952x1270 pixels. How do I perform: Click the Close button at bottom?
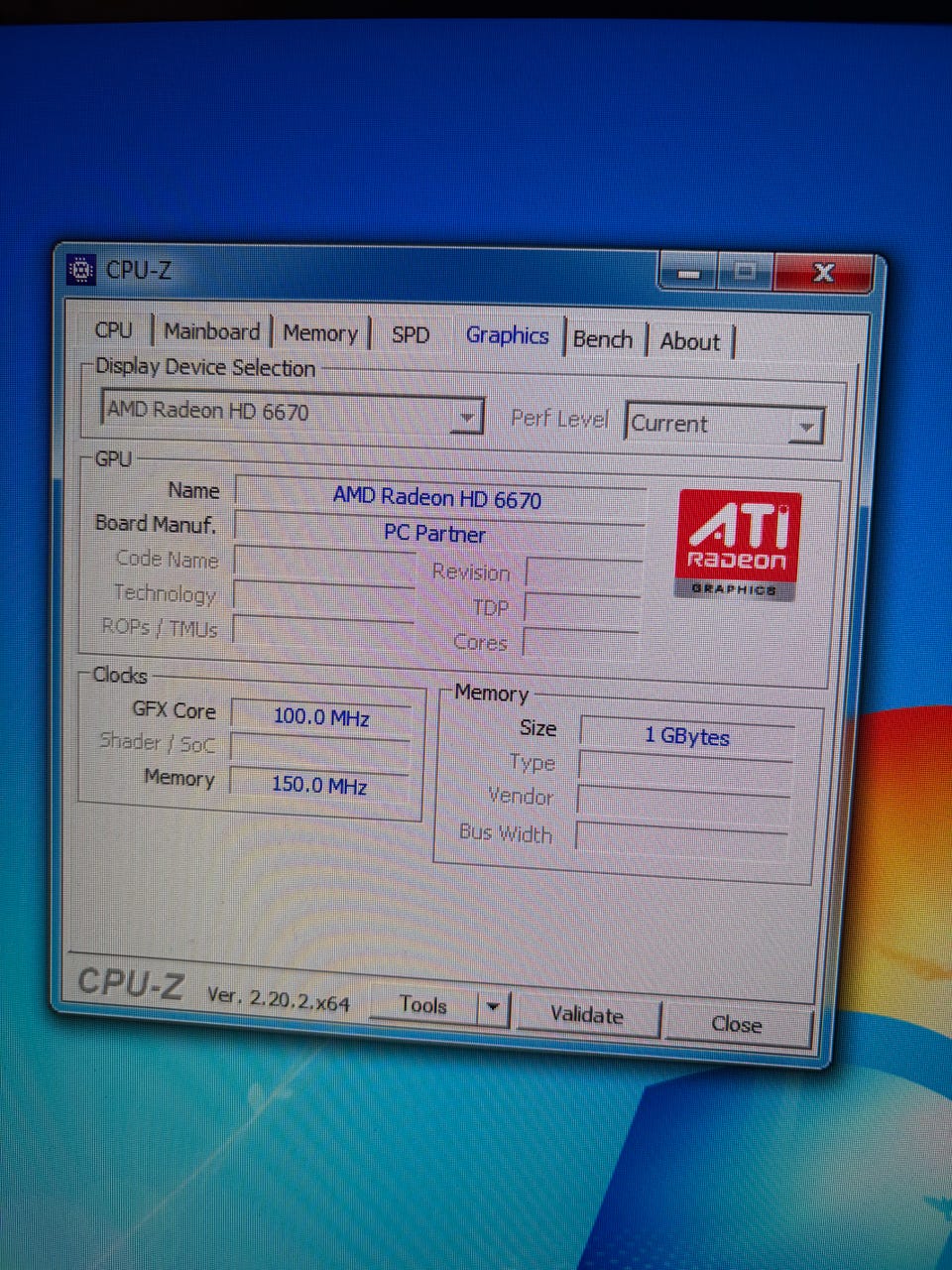(737, 1024)
